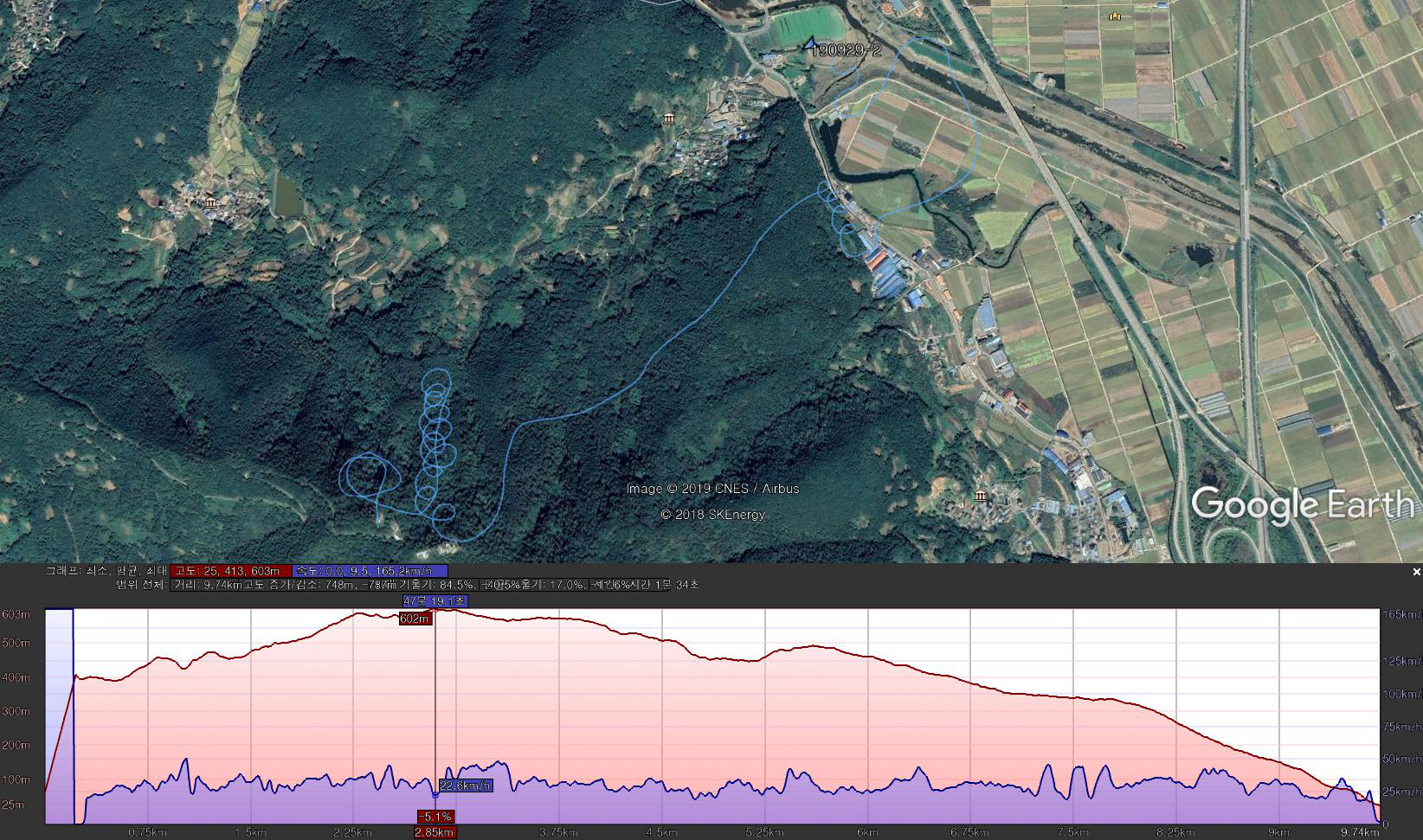
Task: Click the 9.74km end distance label
Action: 1360,832
